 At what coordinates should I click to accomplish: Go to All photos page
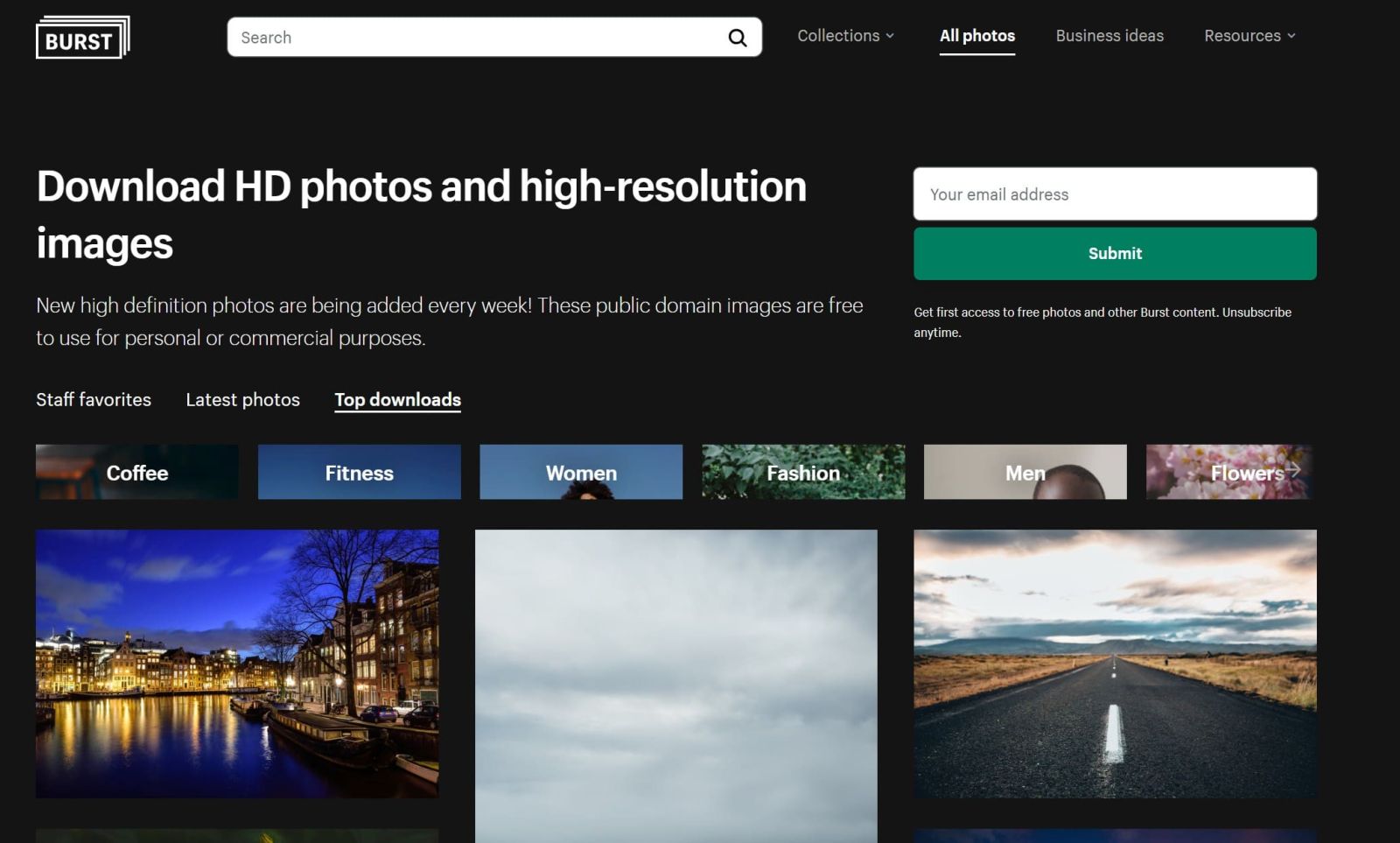tap(976, 36)
